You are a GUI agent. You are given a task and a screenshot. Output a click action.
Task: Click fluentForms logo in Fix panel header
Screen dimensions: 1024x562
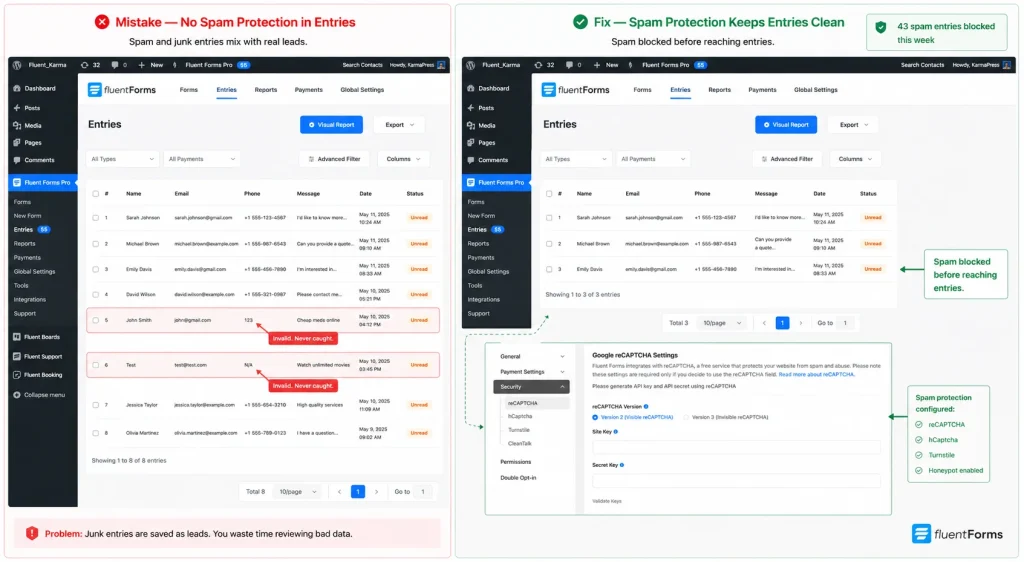(x=576, y=90)
